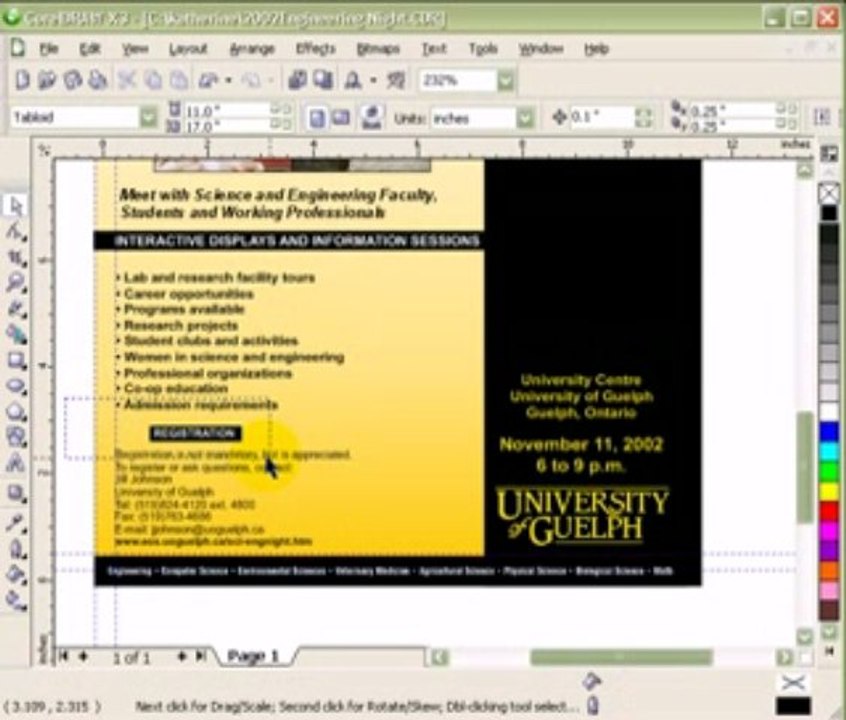Select the Interactive Fill tool
The width and height of the screenshot is (846, 720).
[15, 600]
